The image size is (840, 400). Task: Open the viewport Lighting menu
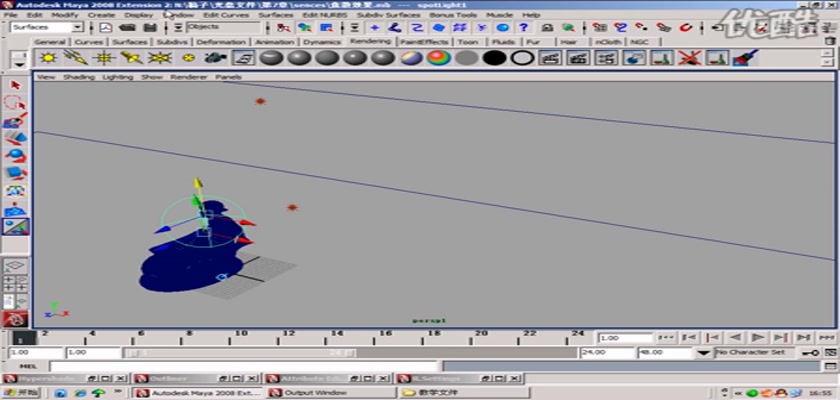coord(117,77)
